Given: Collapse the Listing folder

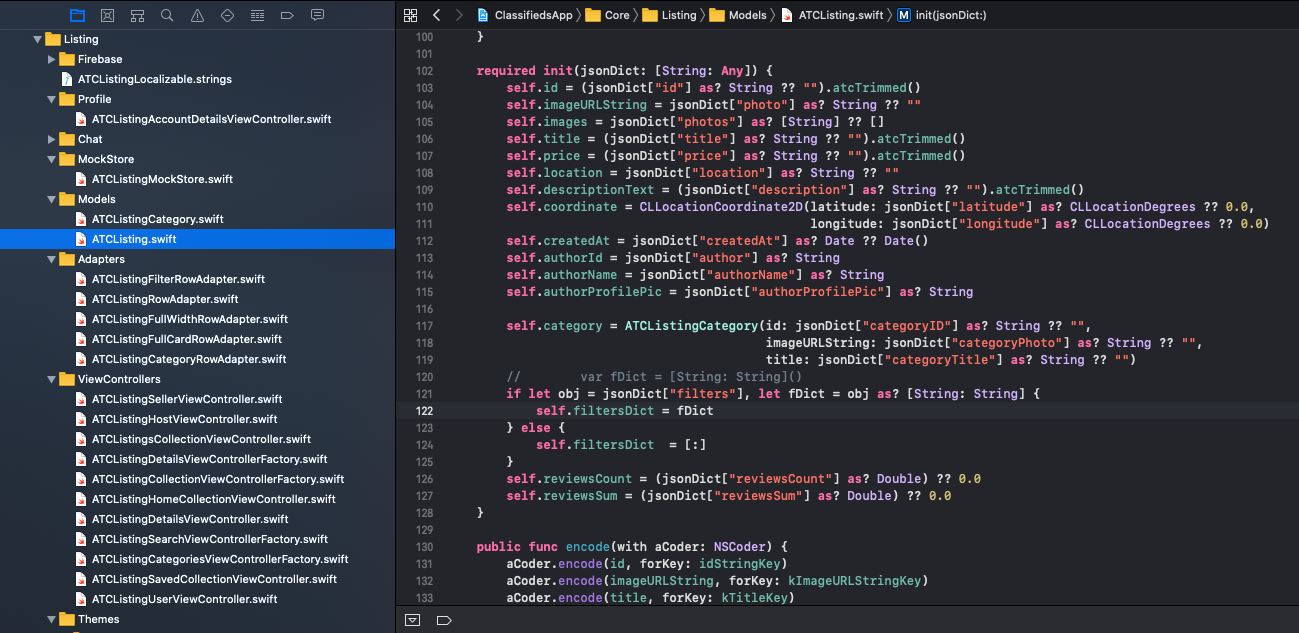Looking at the screenshot, I should click(x=37, y=39).
